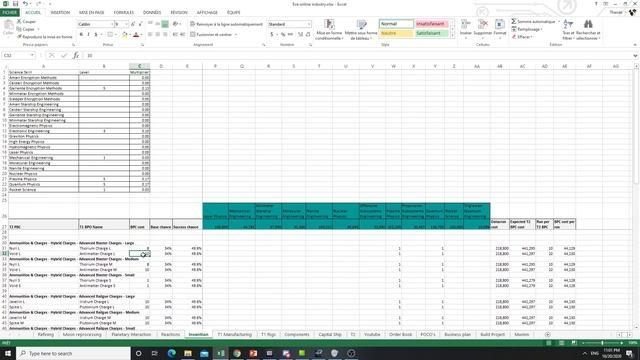Toggle underline formatting
640x360 pixels.
(x=96, y=35)
